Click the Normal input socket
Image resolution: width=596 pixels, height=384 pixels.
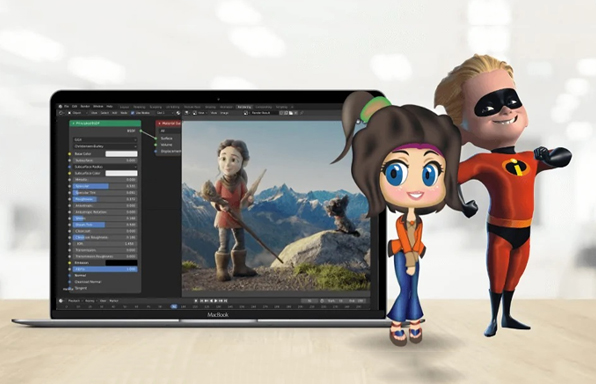[x=70, y=275]
